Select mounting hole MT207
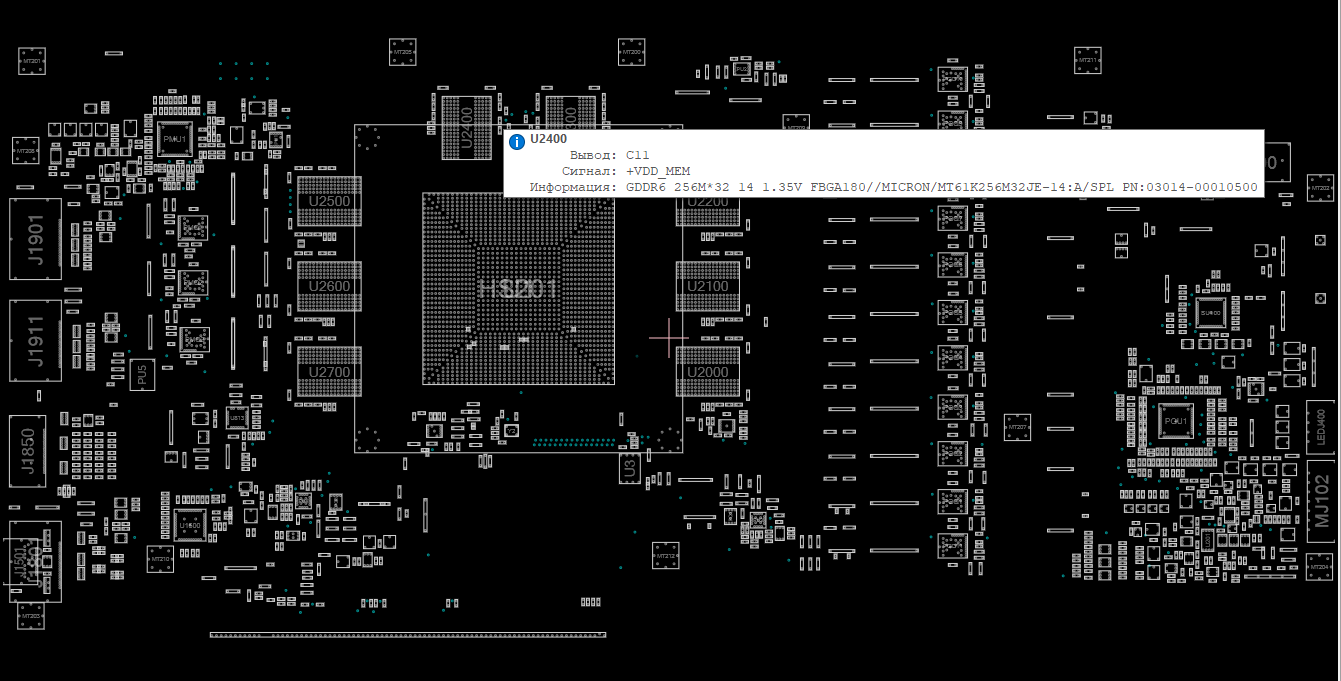Image resolution: width=1341 pixels, height=681 pixels. [x=1017, y=427]
